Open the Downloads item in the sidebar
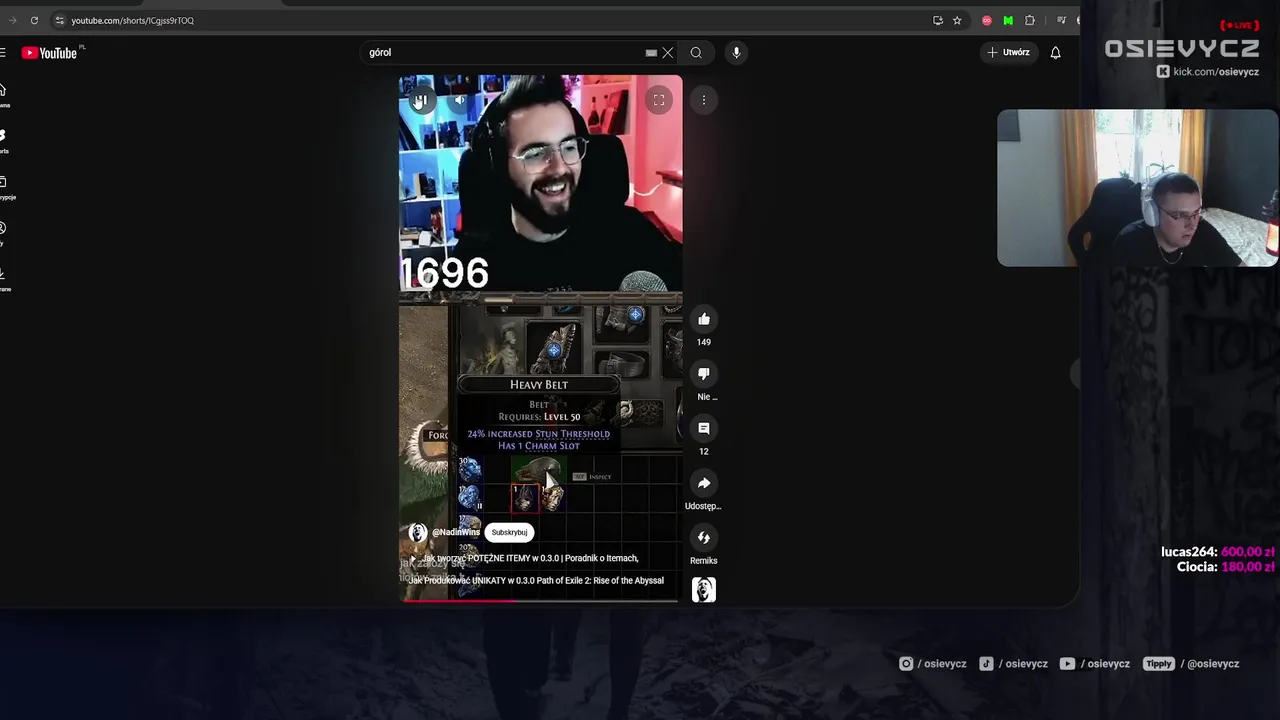Image resolution: width=1280 pixels, height=720 pixels. 5,279
